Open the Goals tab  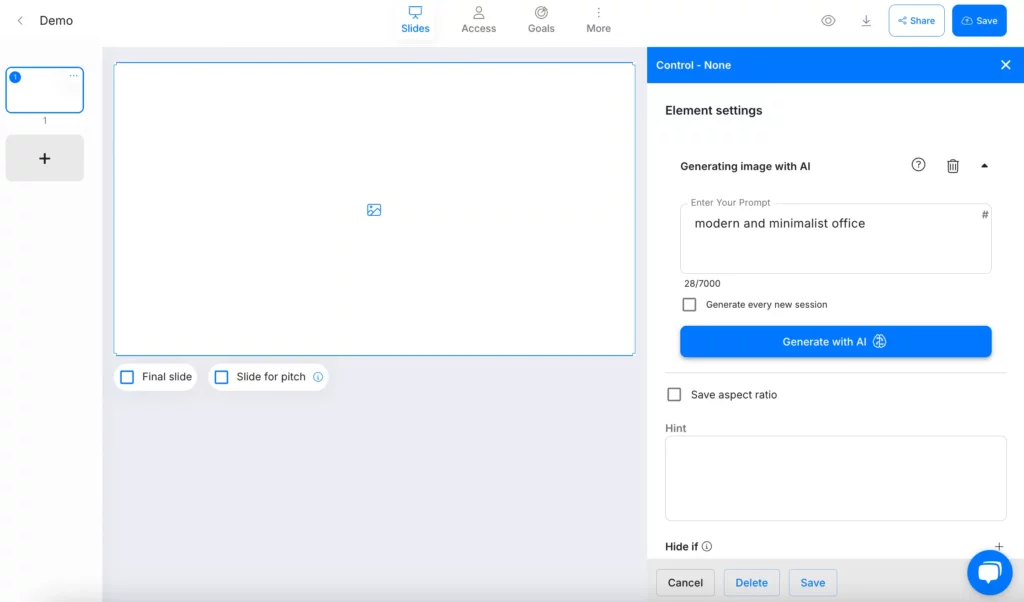(541, 20)
